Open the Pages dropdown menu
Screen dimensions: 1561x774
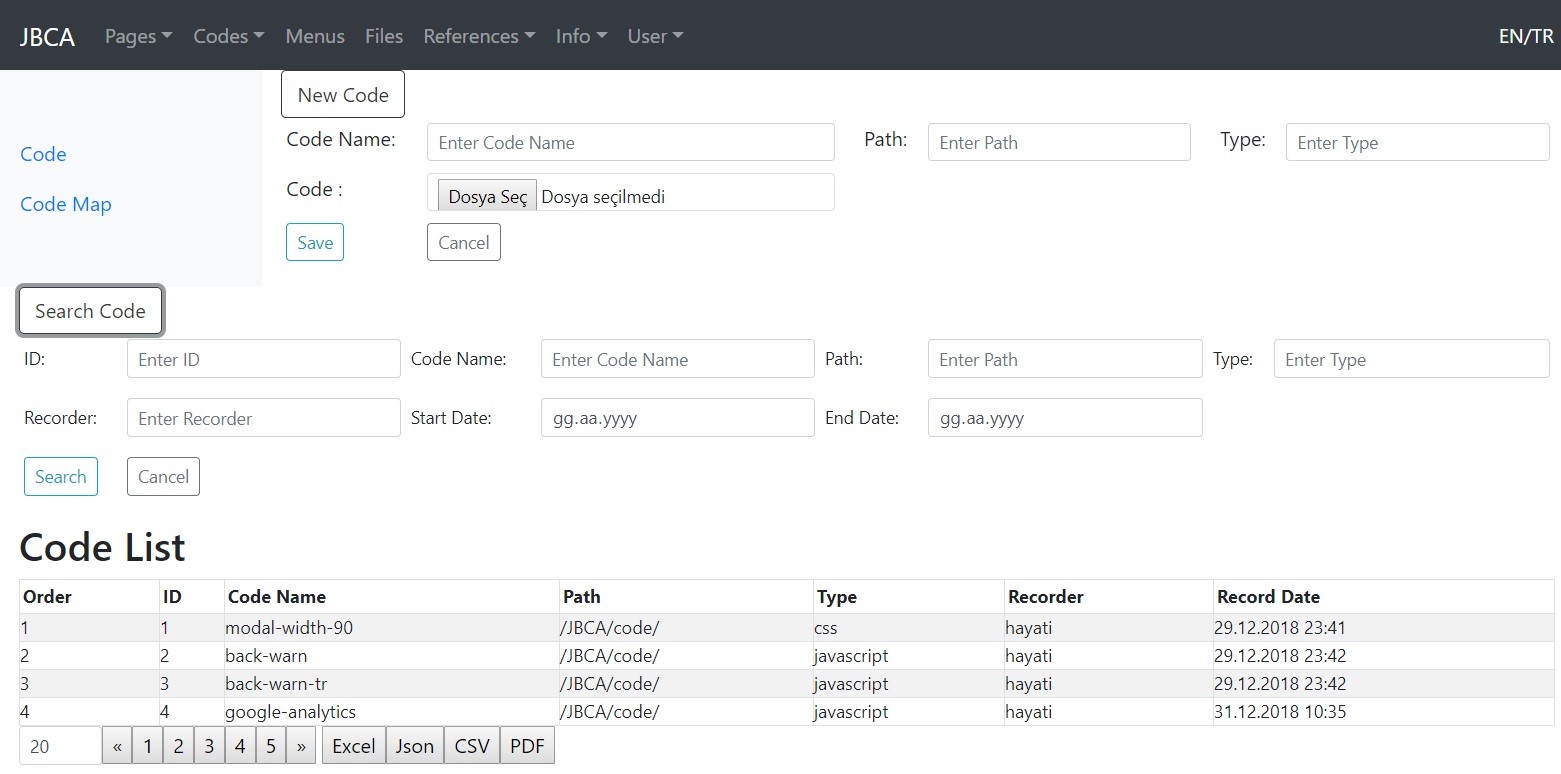pyautogui.click(x=138, y=36)
